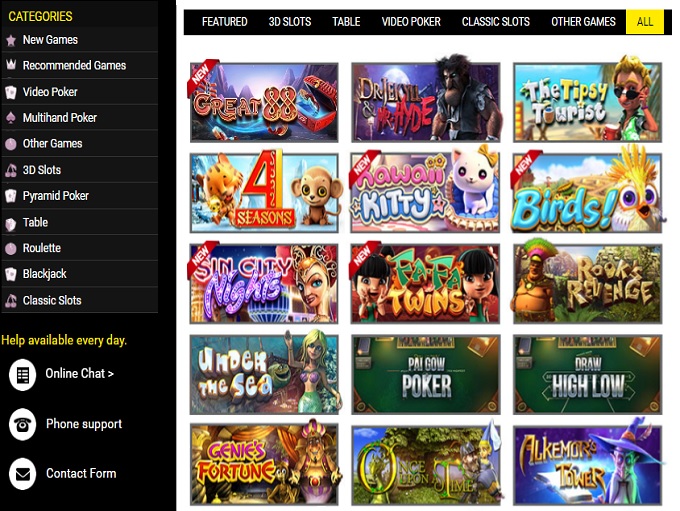The width and height of the screenshot is (680, 511).
Task: Select the Draw High Low game tile
Action: click(588, 374)
